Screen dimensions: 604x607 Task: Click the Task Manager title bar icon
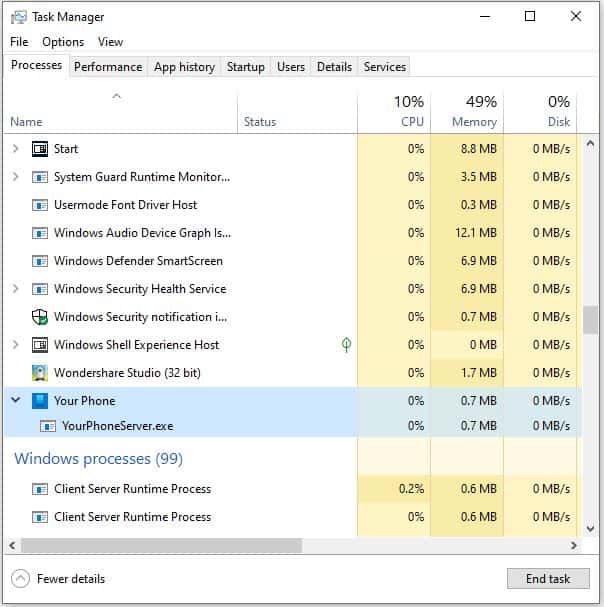coord(19,17)
